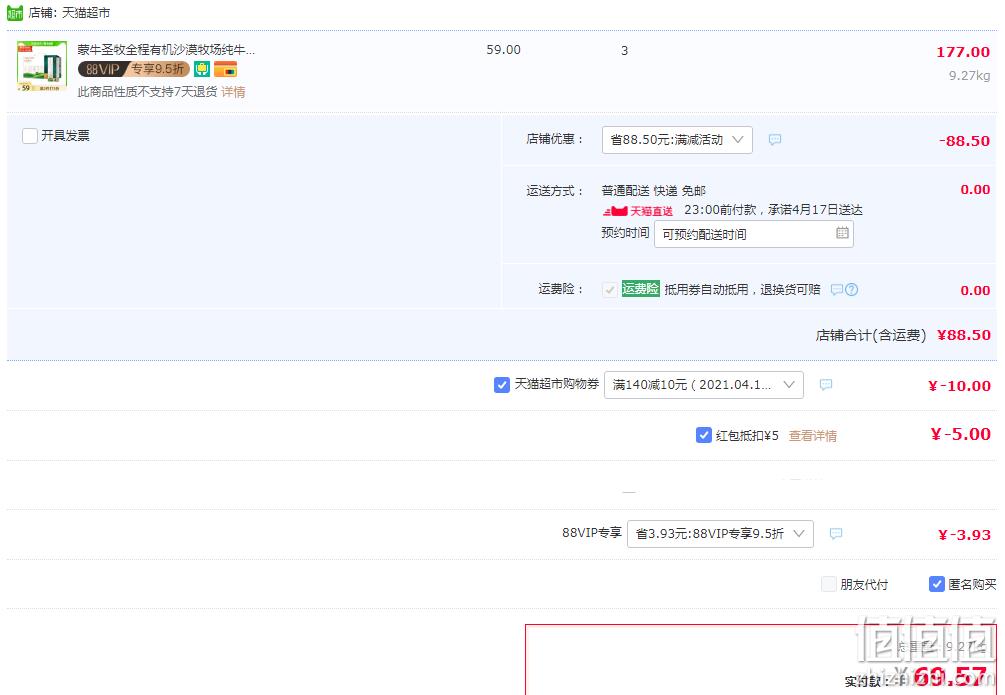Click the 店铺优惠： label
Screen dimensions: 1005x695
coord(555,139)
